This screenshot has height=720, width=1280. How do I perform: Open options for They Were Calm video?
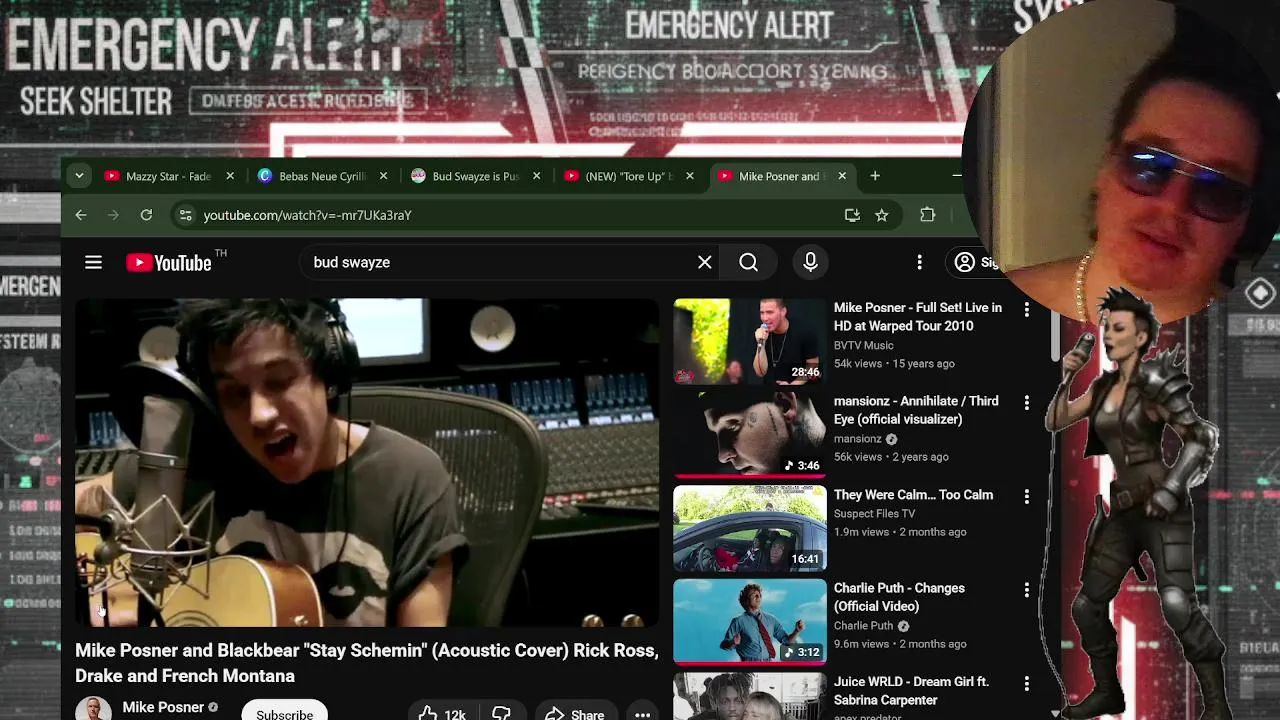click(1026, 496)
